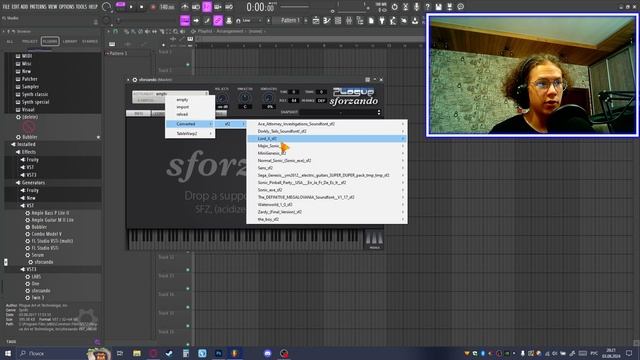This screenshot has height=360, width=640.
Task: Click the song time display
Action: pos(260,7)
